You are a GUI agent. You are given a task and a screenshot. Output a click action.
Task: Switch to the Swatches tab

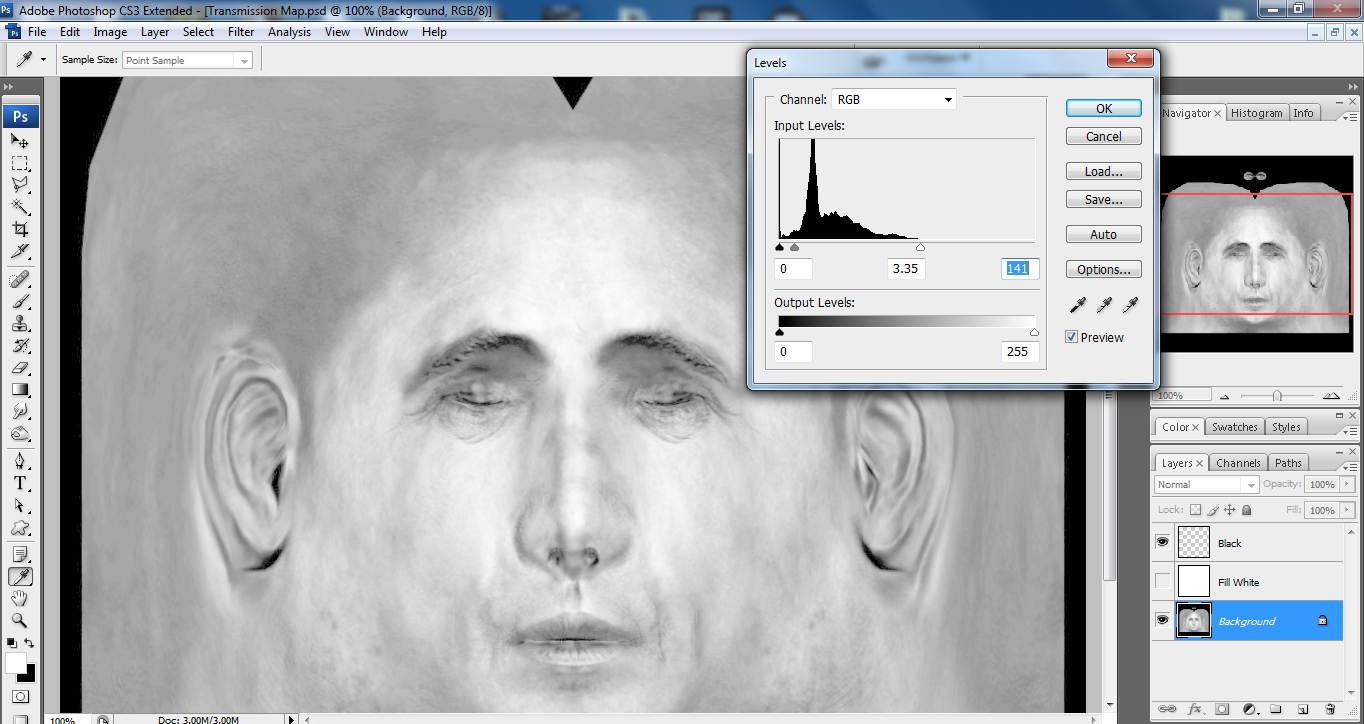tap(1235, 427)
